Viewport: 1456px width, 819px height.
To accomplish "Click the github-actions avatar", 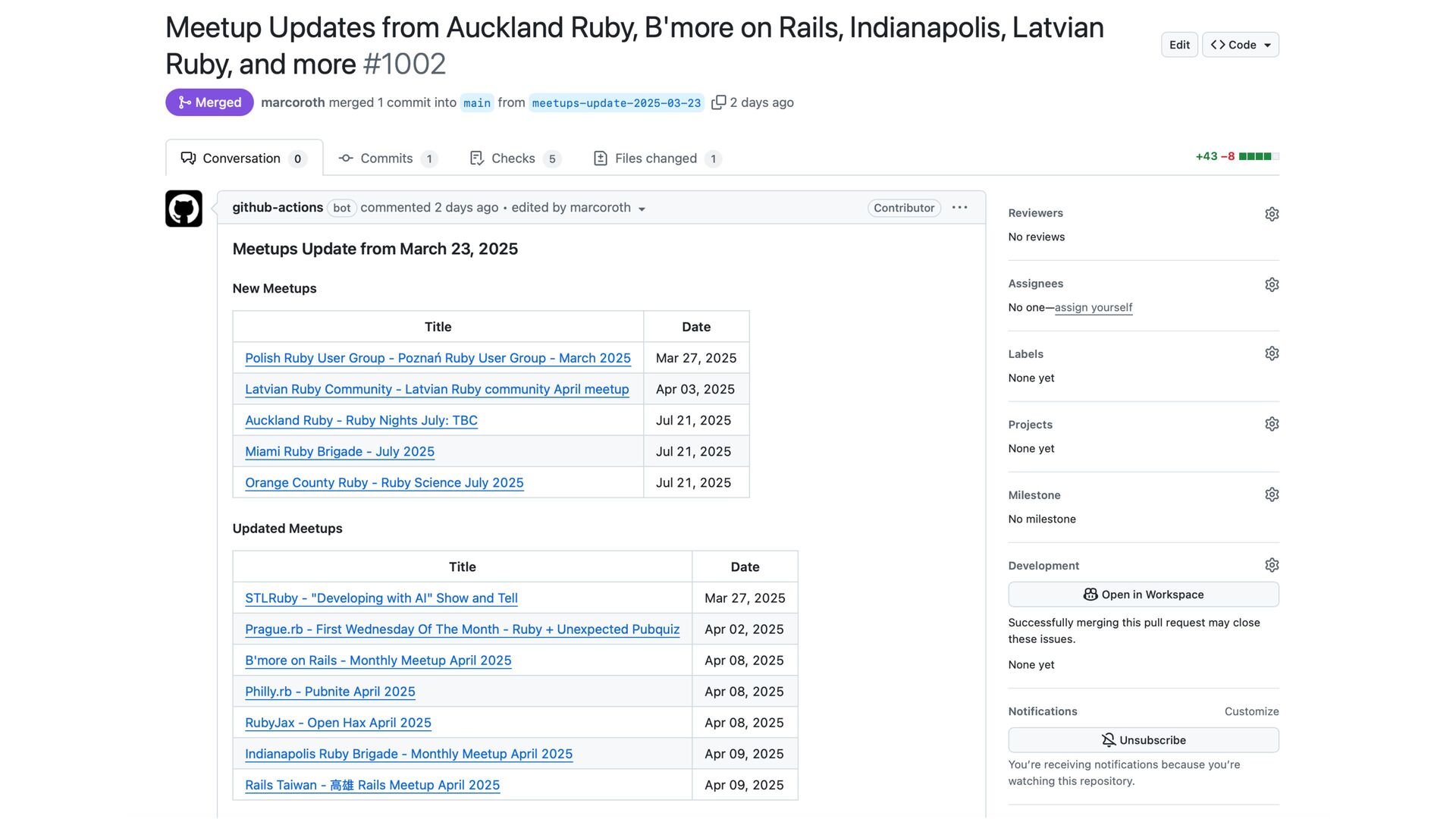I will tap(184, 209).
